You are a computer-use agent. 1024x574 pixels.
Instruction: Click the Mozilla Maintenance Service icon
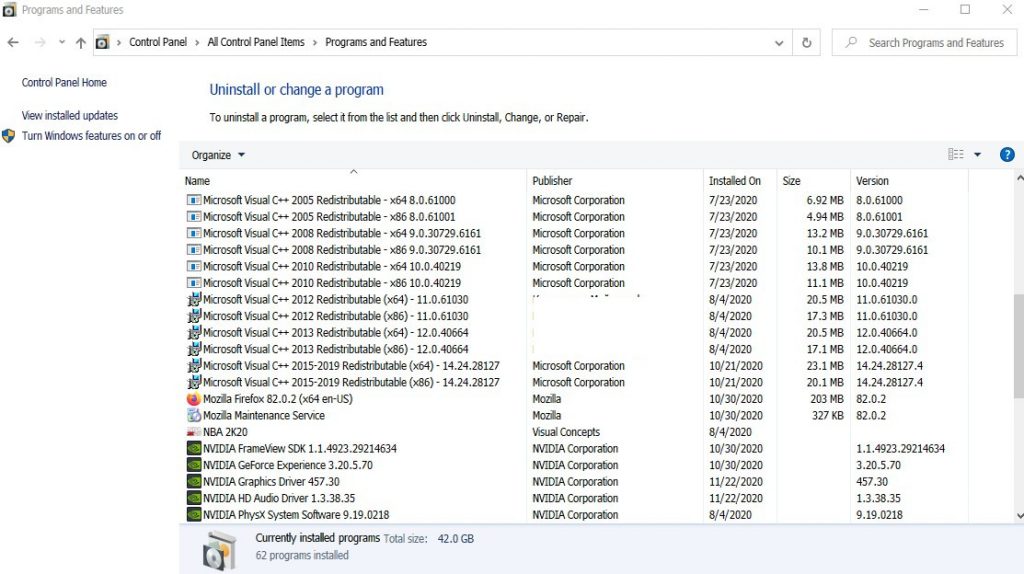pos(193,415)
